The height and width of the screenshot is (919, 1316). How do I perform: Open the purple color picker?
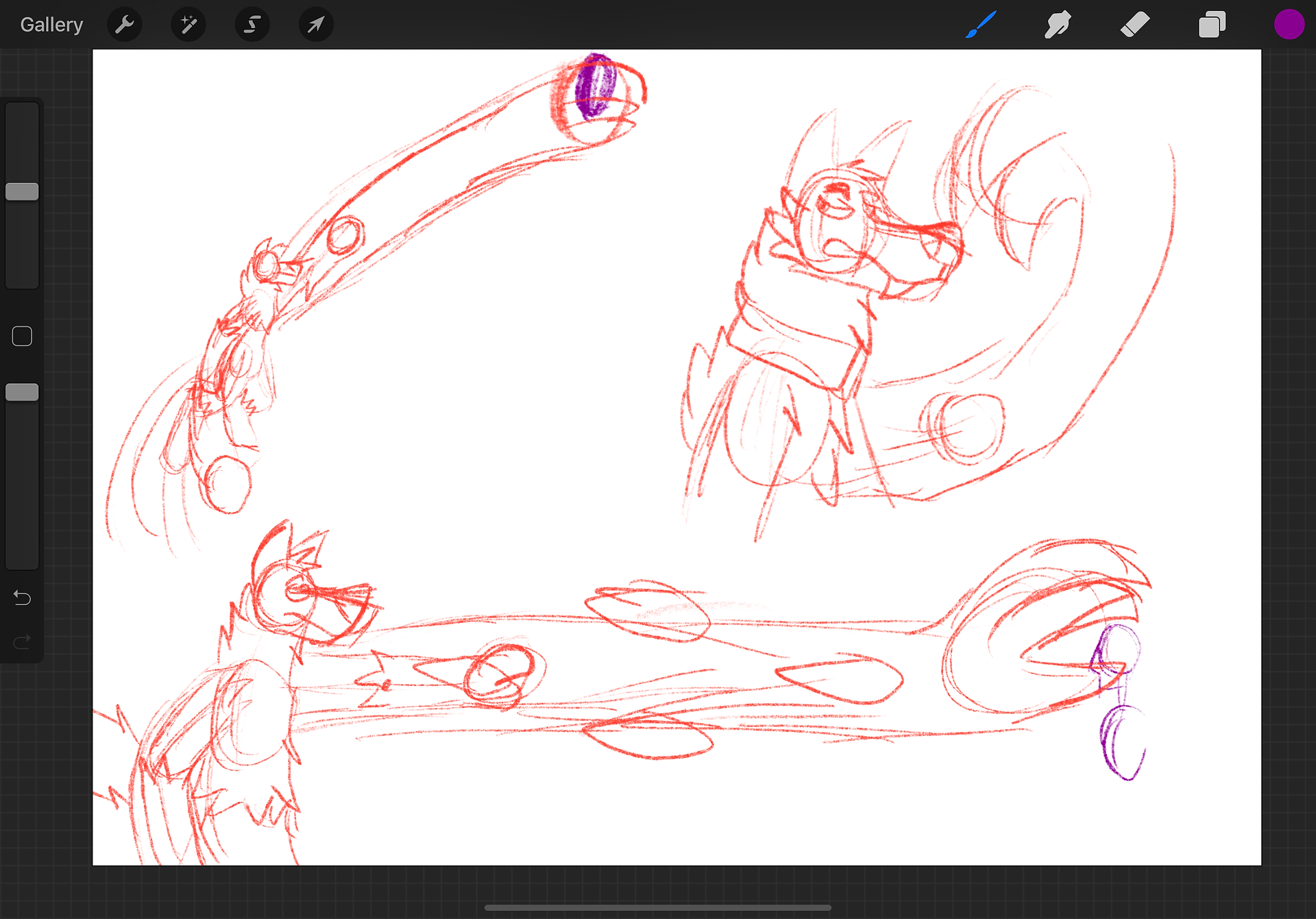1289,25
